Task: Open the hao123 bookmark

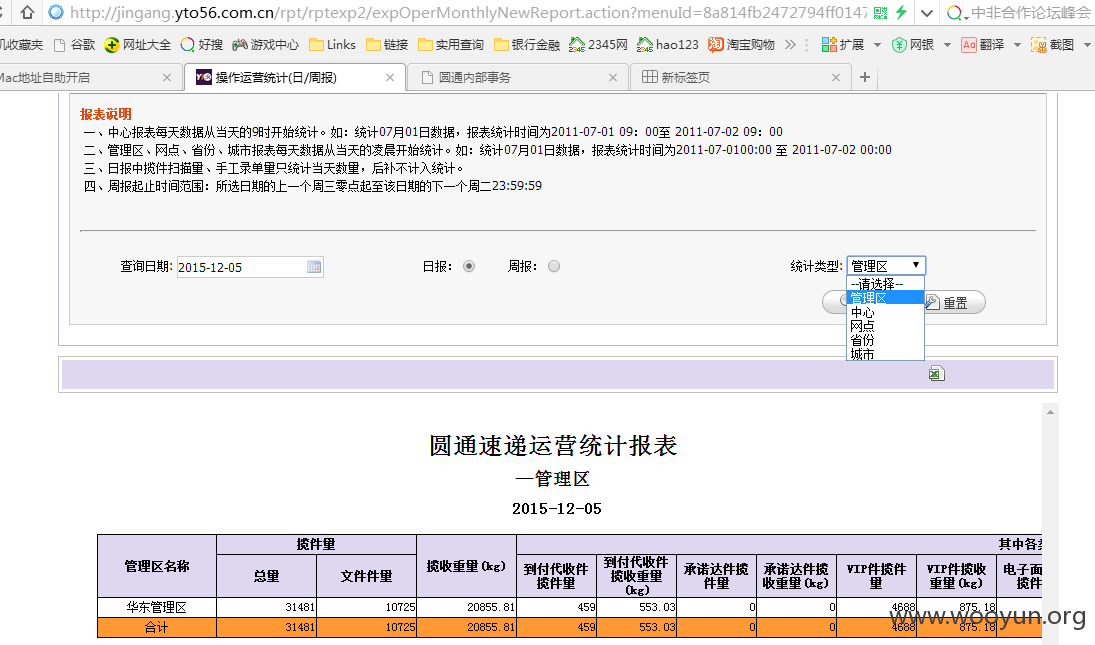Action: coord(668,45)
